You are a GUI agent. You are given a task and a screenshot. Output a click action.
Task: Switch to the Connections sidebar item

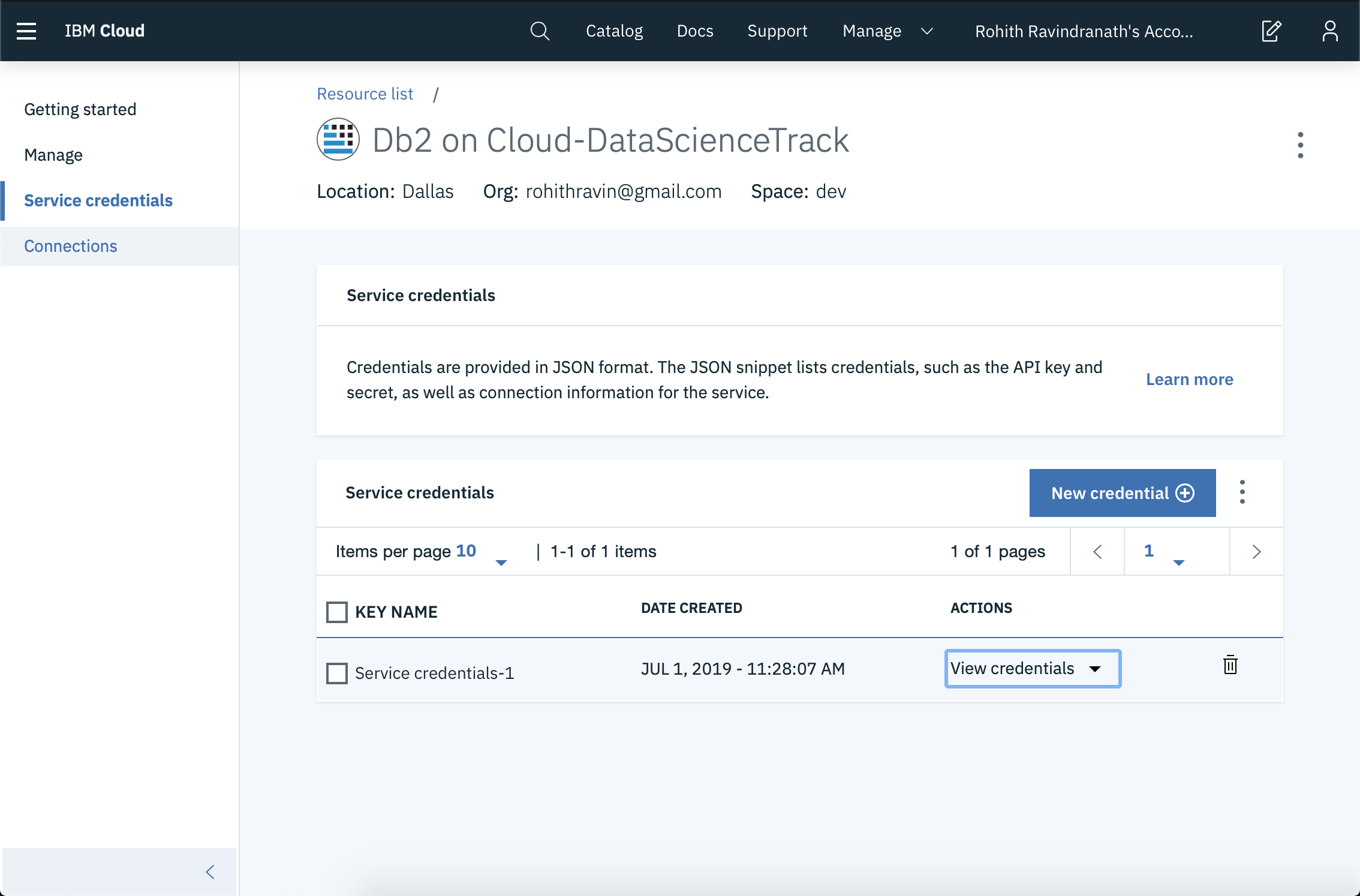tap(71, 246)
